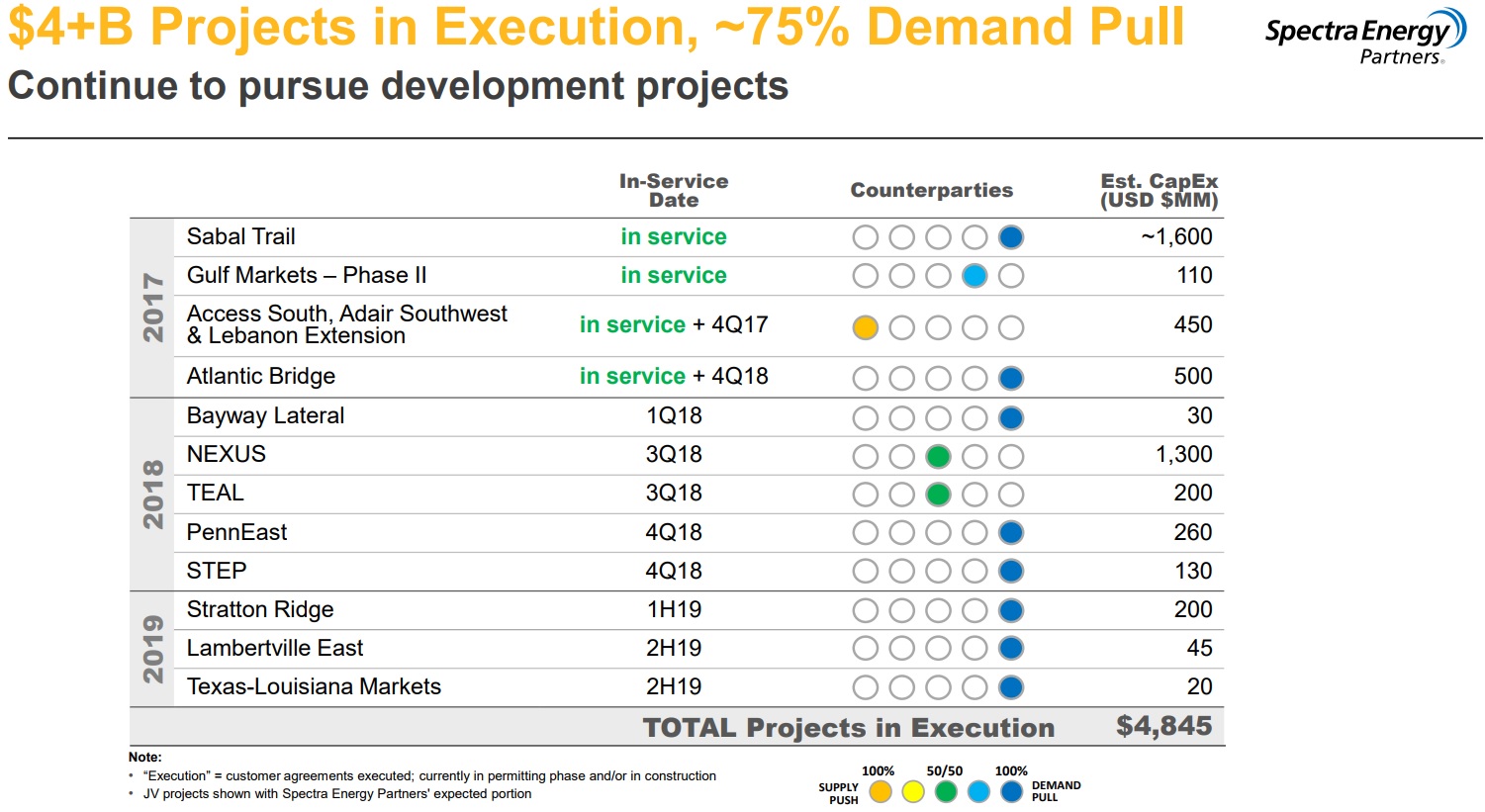Click the "Counterparties" column header

click(x=932, y=190)
